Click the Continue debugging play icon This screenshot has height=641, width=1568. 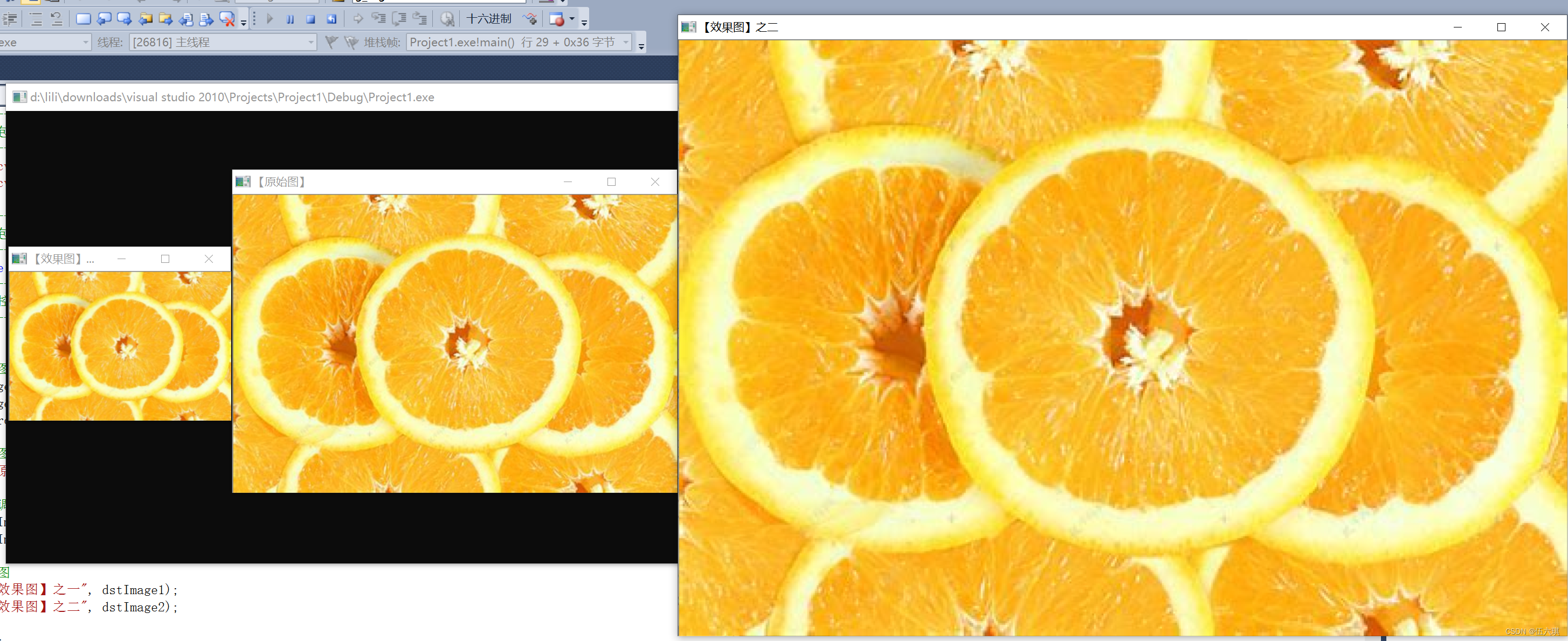[x=270, y=19]
